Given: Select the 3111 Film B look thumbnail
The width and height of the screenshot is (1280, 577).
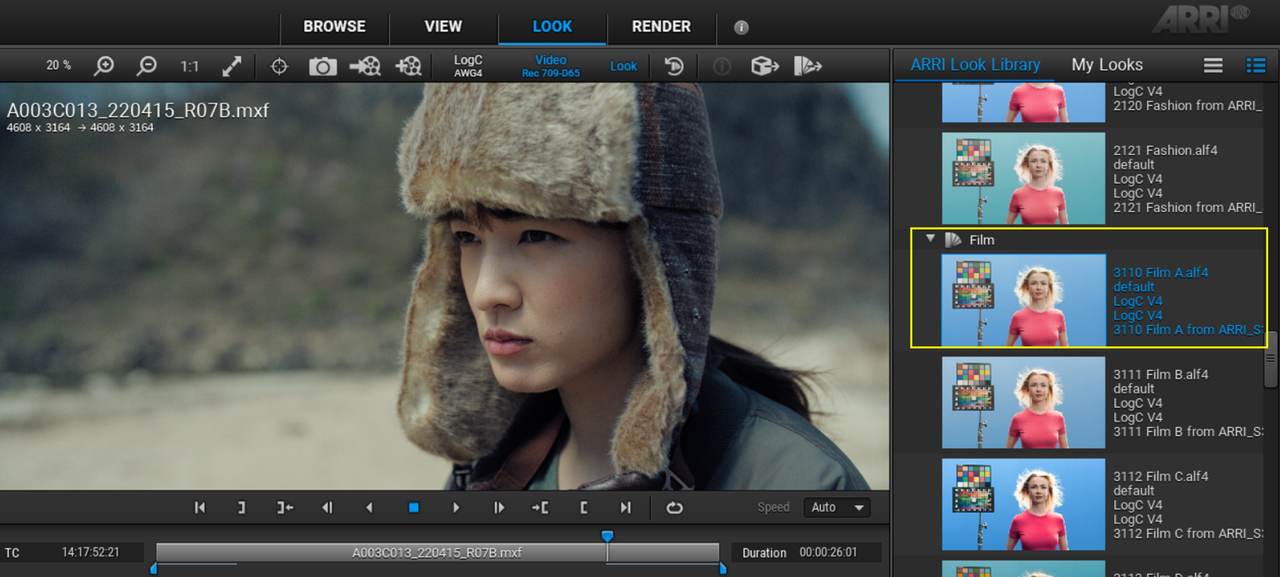Looking at the screenshot, I should pos(1023,402).
